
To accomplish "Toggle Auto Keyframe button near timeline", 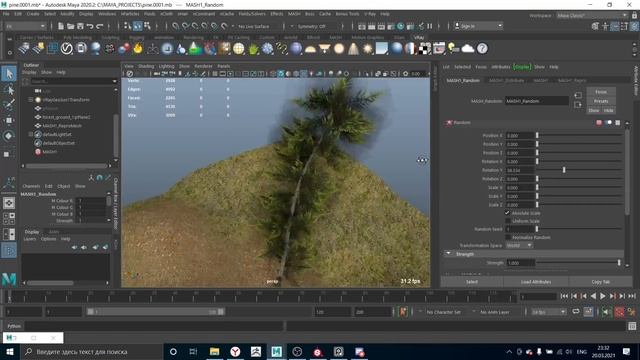I will tap(619, 312).
